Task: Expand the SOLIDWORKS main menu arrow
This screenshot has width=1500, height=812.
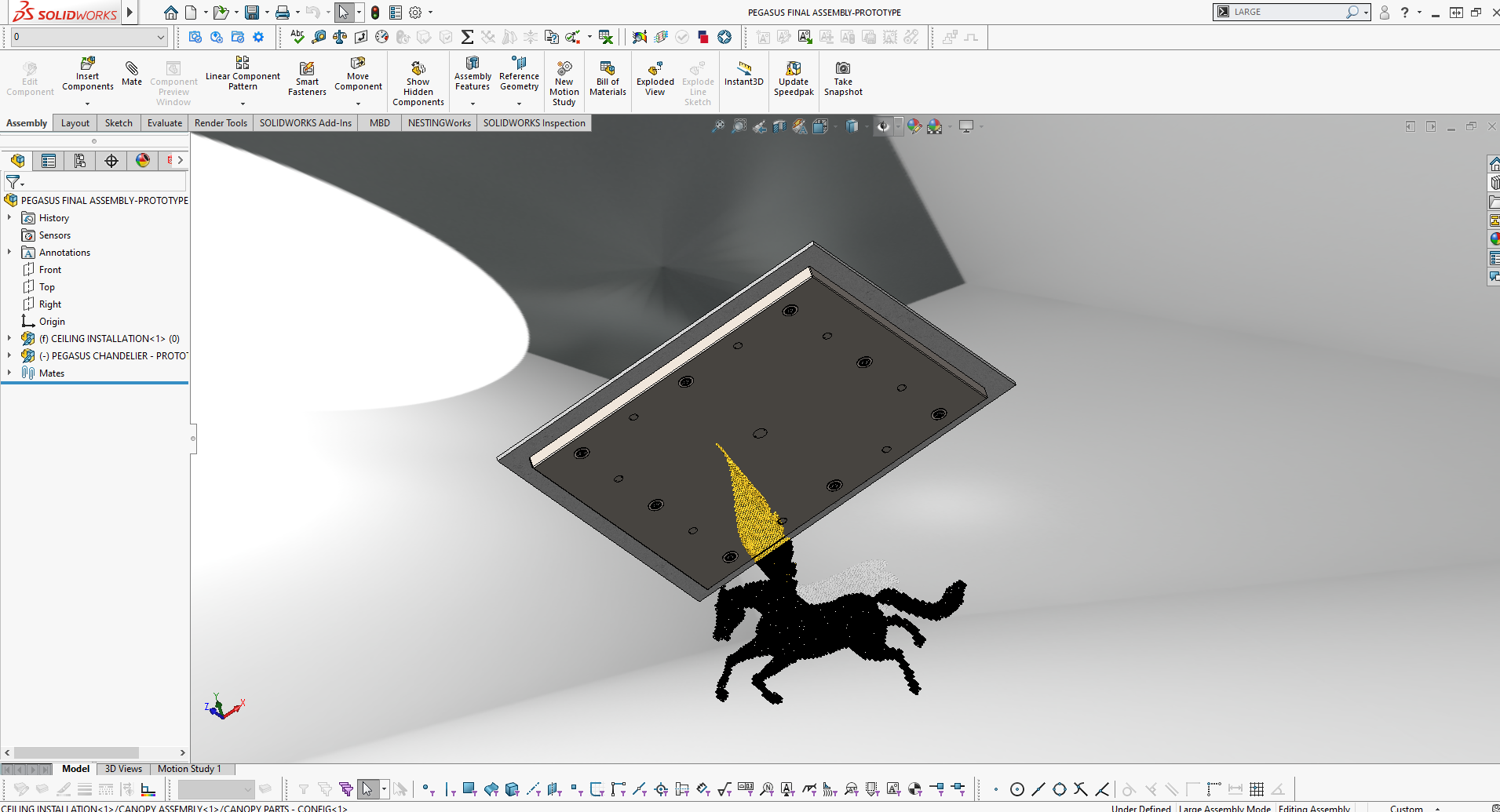Action: tap(130, 12)
